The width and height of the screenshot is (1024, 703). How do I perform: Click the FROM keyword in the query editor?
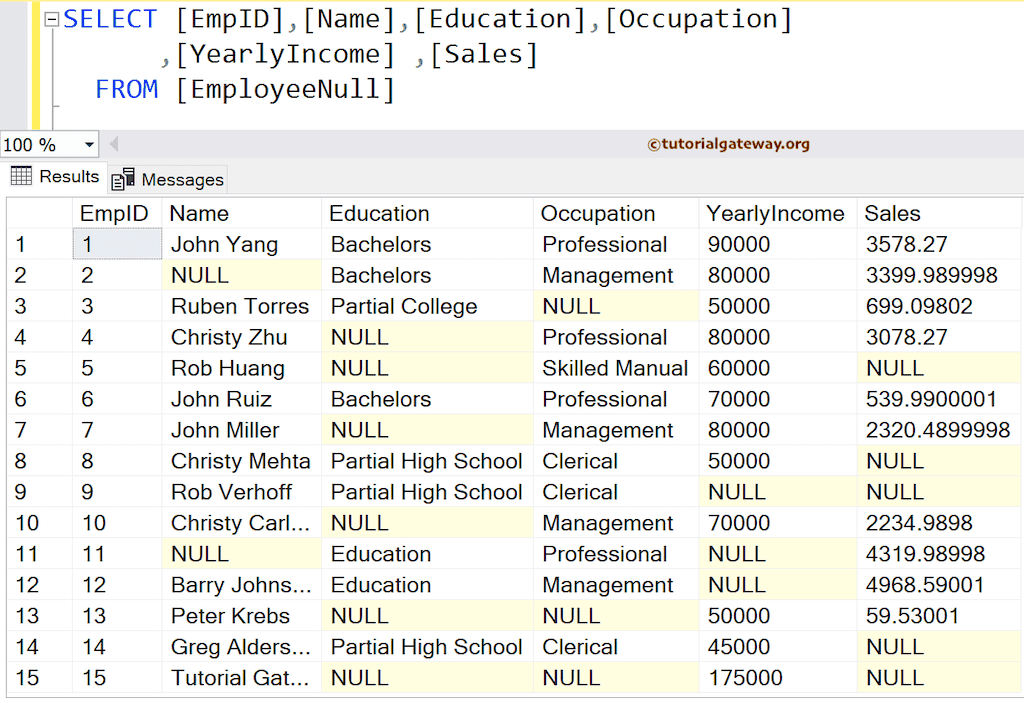point(127,90)
